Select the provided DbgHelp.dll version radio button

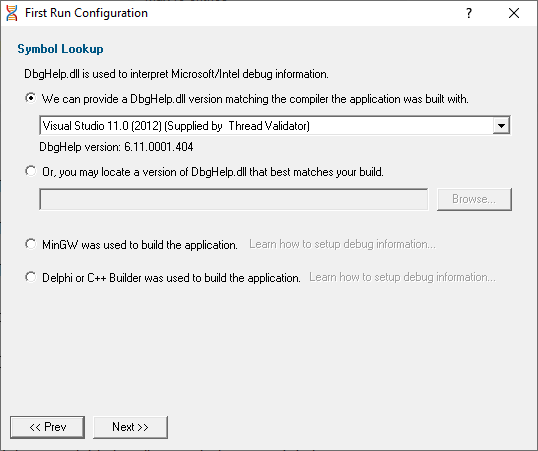pyautogui.click(x=31, y=98)
